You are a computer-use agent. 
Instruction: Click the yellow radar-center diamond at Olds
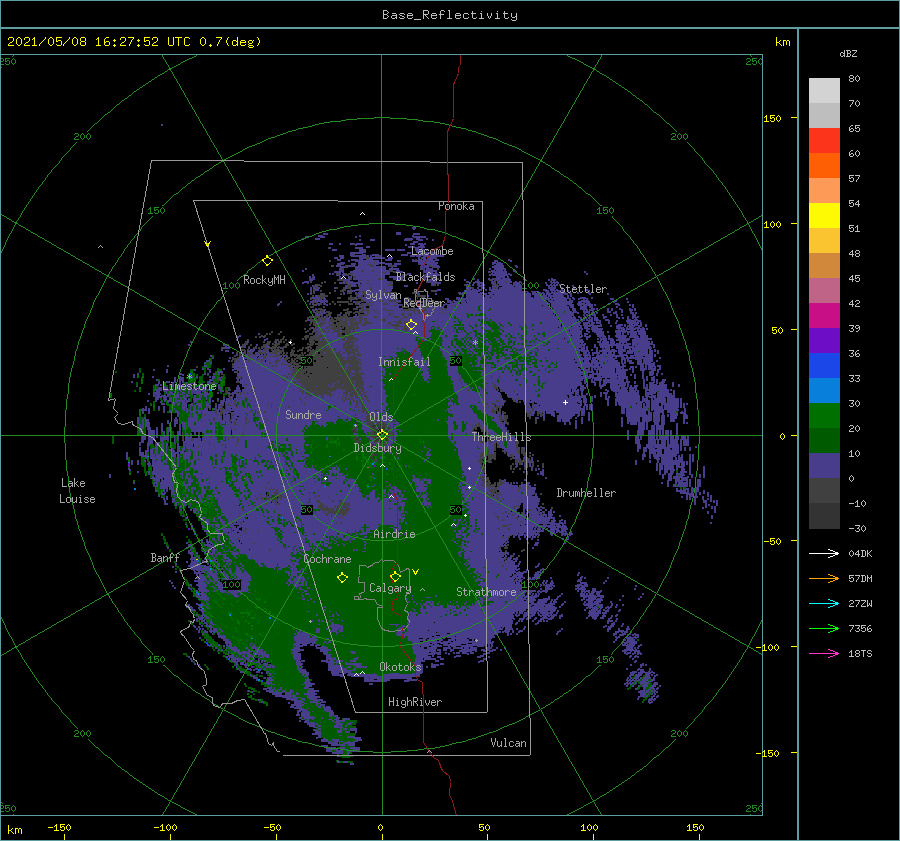click(x=382, y=435)
